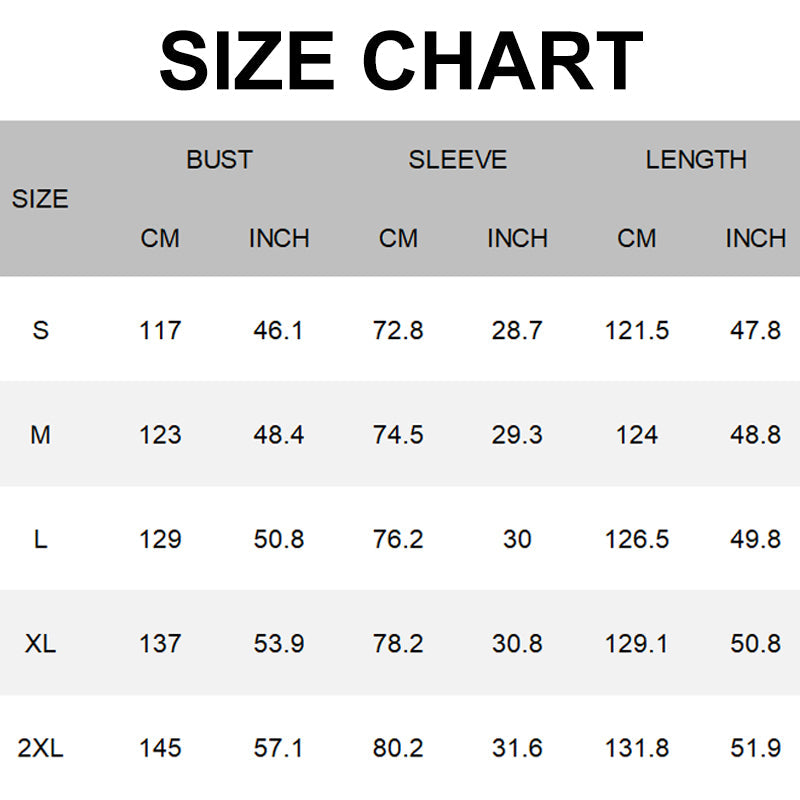
Task: Click the 2XL size row label
Action: (40, 747)
